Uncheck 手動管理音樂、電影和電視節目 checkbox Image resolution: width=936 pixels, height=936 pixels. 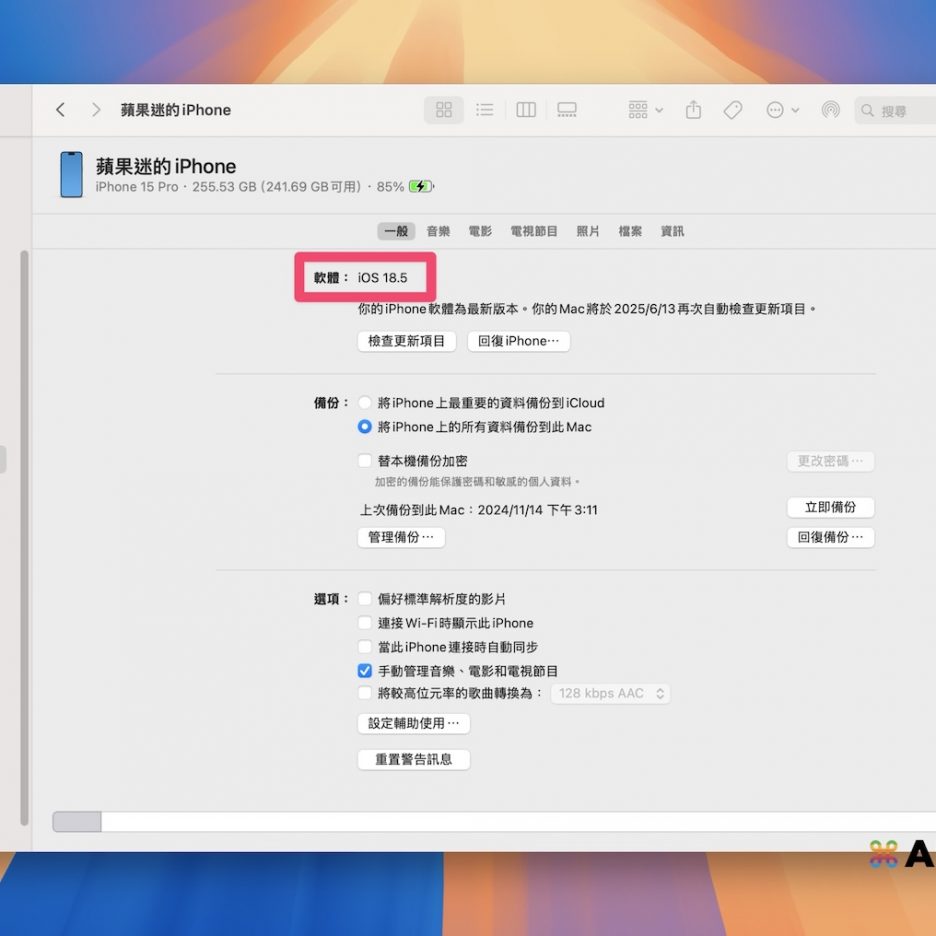pos(365,671)
